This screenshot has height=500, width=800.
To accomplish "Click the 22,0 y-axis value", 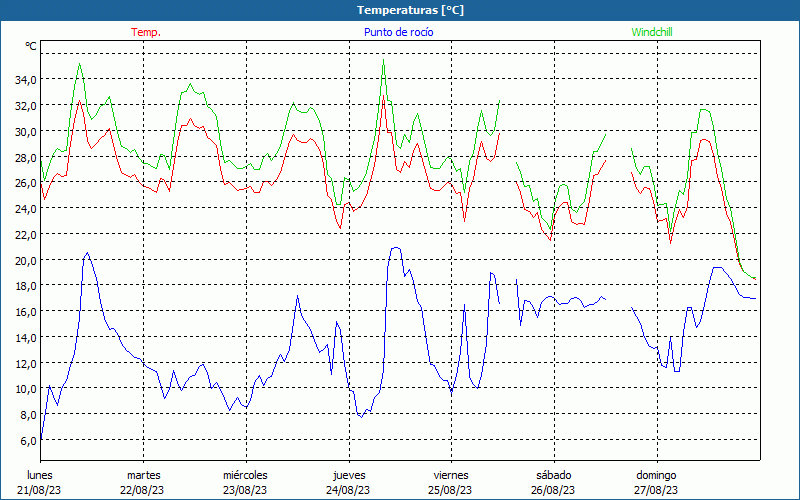I will click(x=27, y=234).
